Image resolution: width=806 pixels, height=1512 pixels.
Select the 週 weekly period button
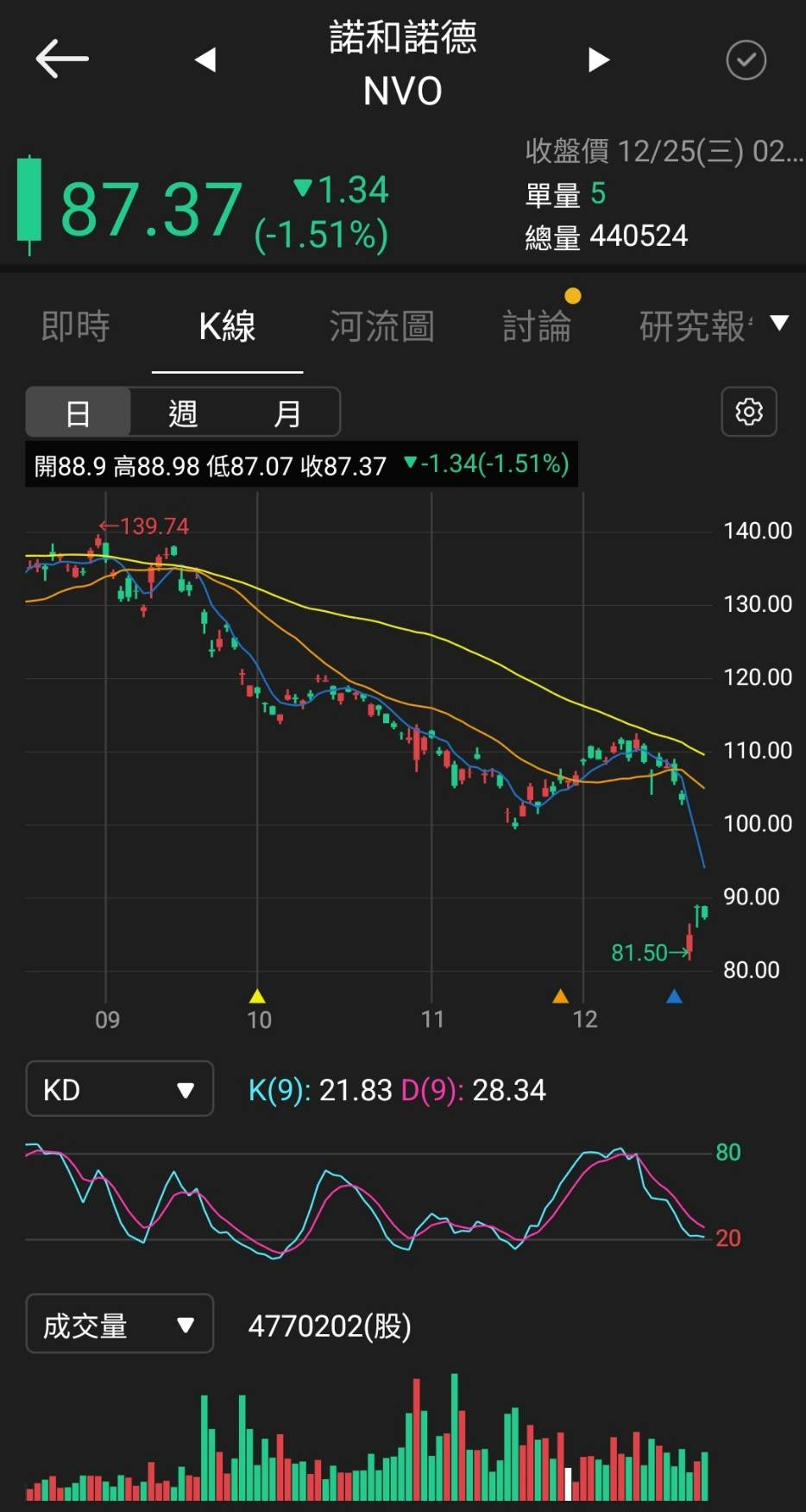[x=183, y=413]
